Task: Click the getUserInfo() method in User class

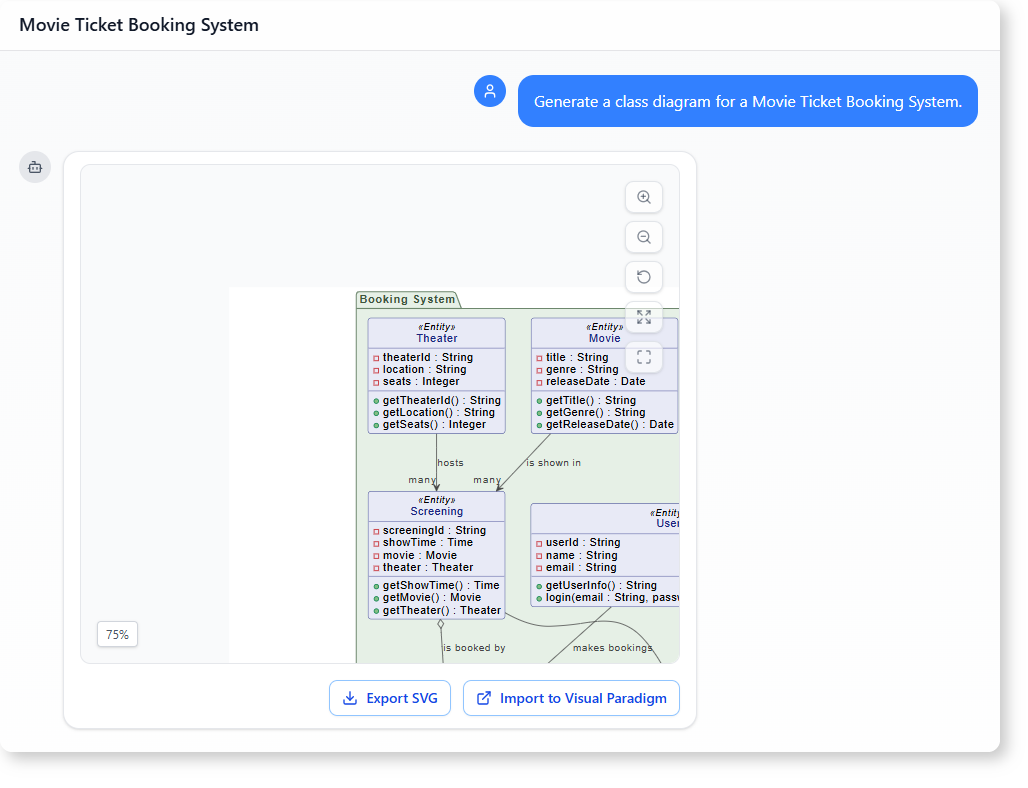Action: click(x=600, y=585)
